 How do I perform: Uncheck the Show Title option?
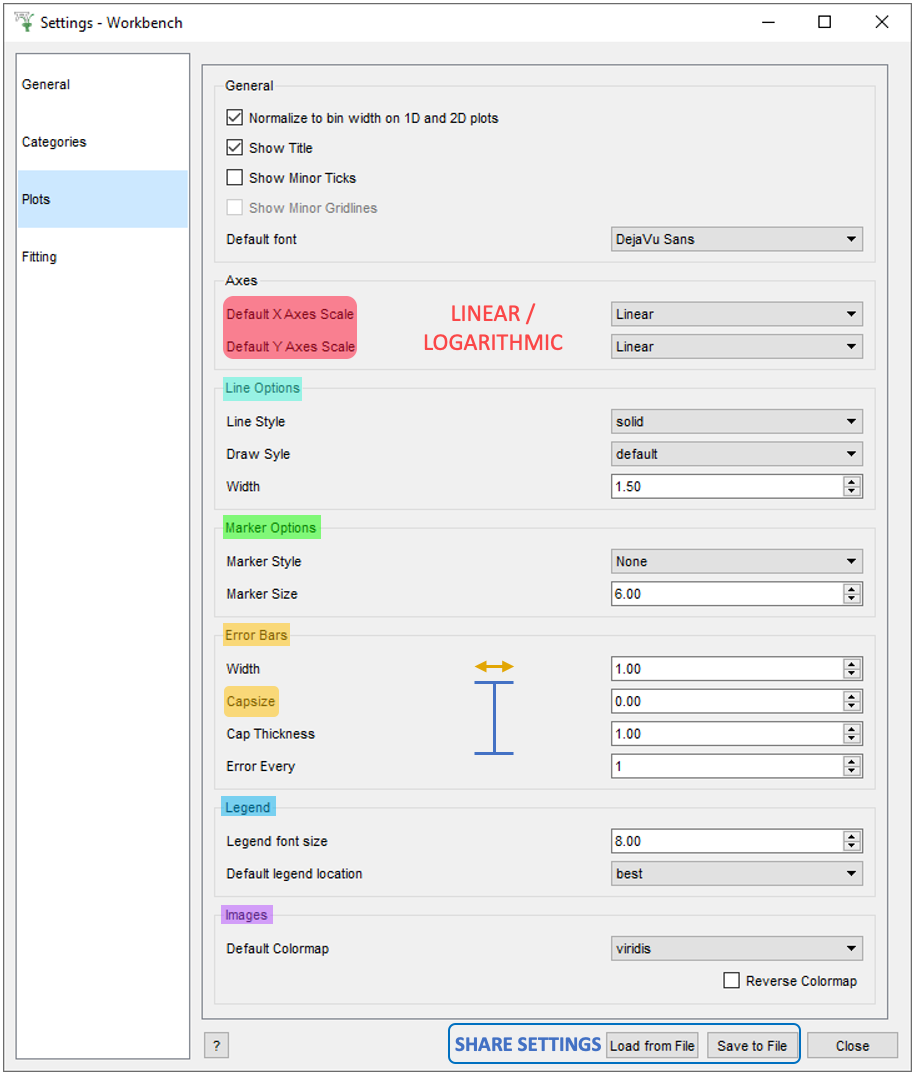click(235, 148)
